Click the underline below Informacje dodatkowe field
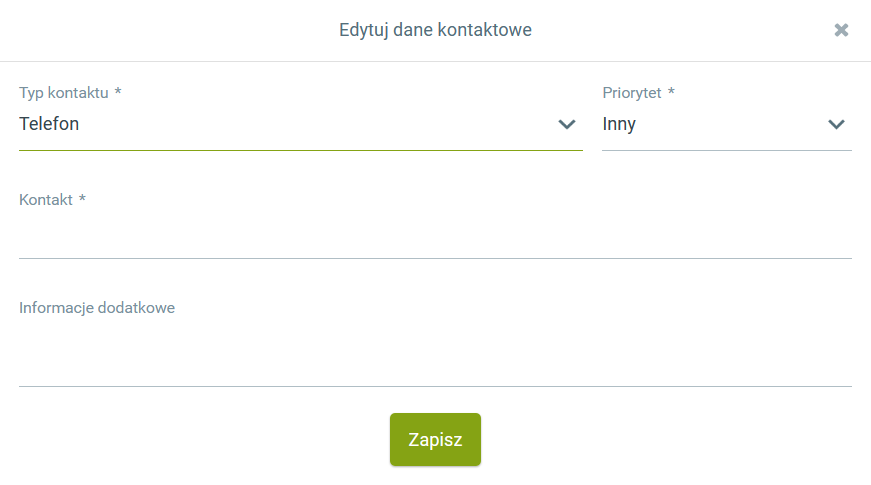This screenshot has width=871, height=485. (x=435, y=386)
